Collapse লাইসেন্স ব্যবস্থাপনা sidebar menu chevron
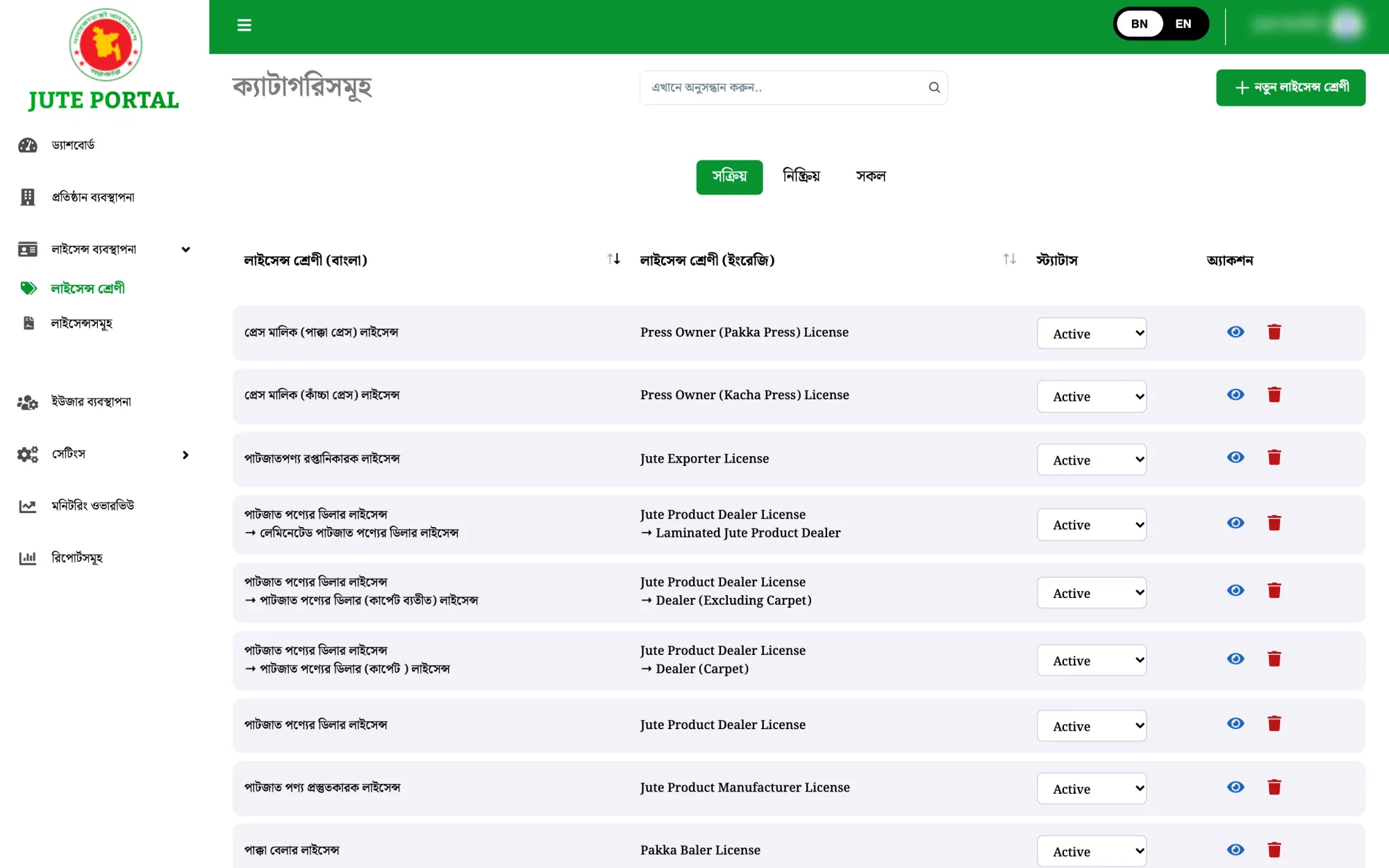The image size is (1389, 868). coord(185,249)
